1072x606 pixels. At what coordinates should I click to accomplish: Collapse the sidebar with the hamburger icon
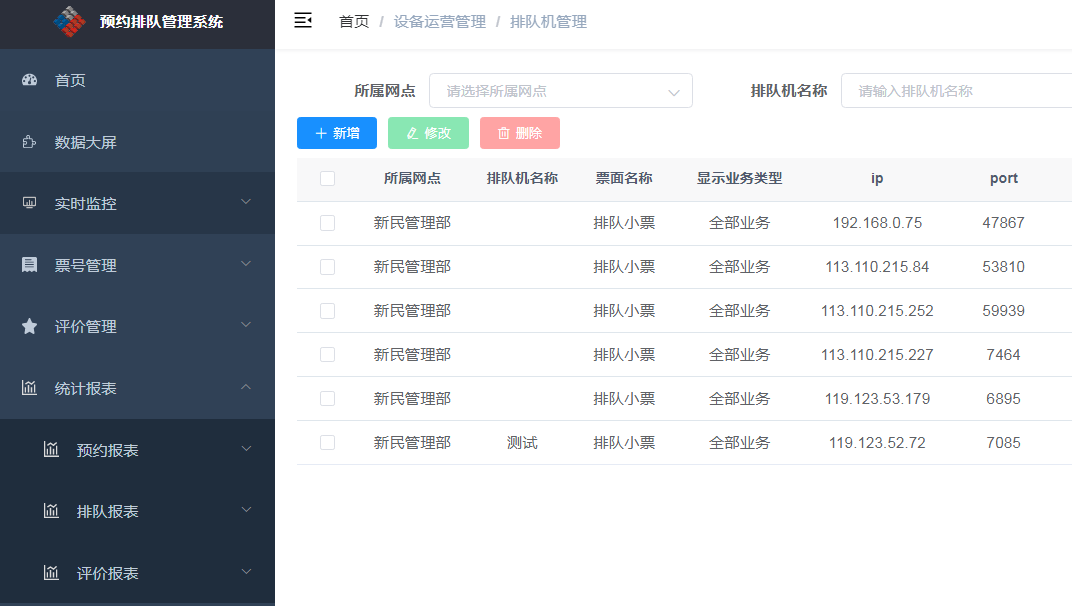tap(303, 20)
